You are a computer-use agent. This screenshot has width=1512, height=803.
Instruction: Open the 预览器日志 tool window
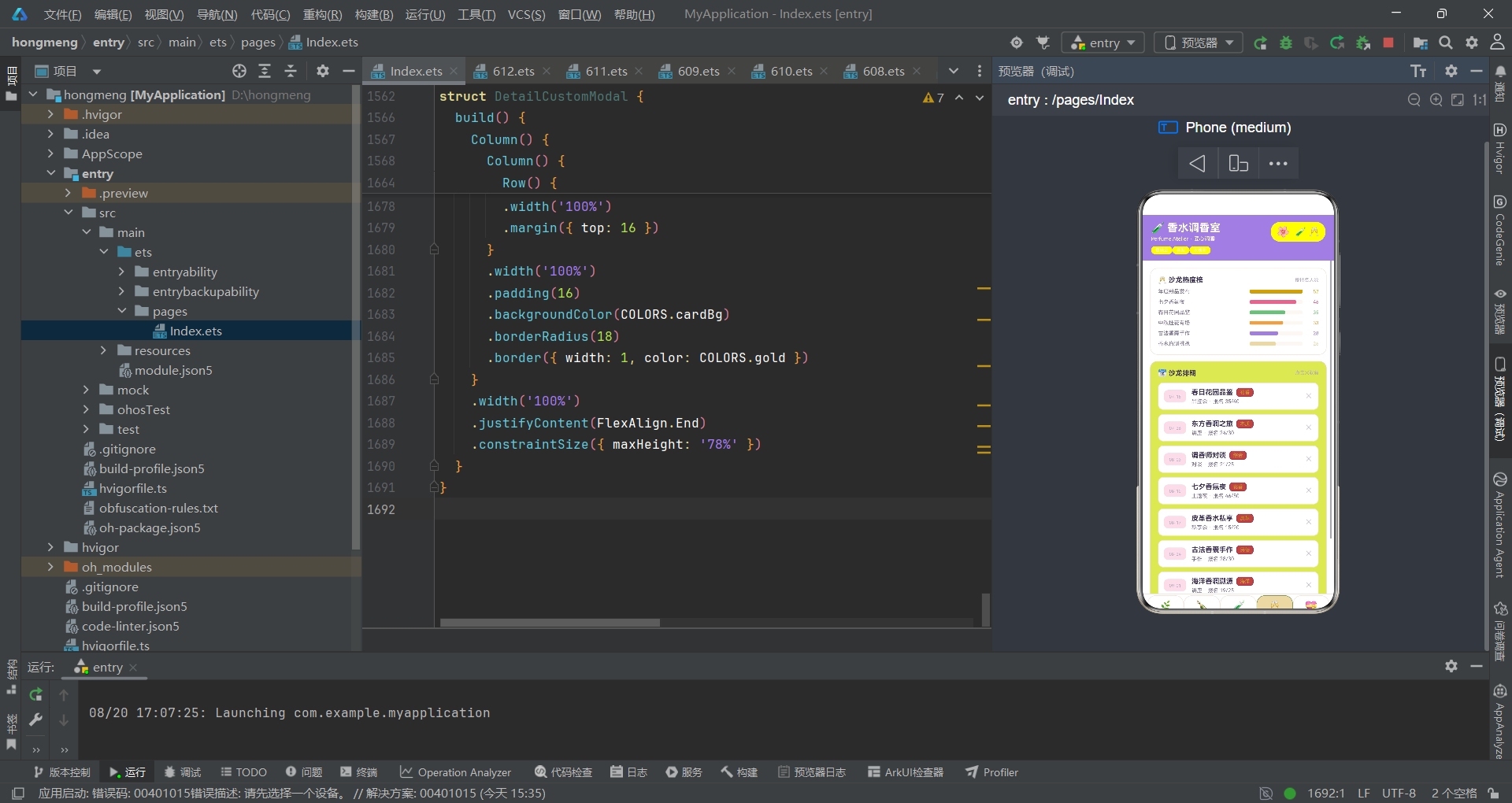point(812,772)
